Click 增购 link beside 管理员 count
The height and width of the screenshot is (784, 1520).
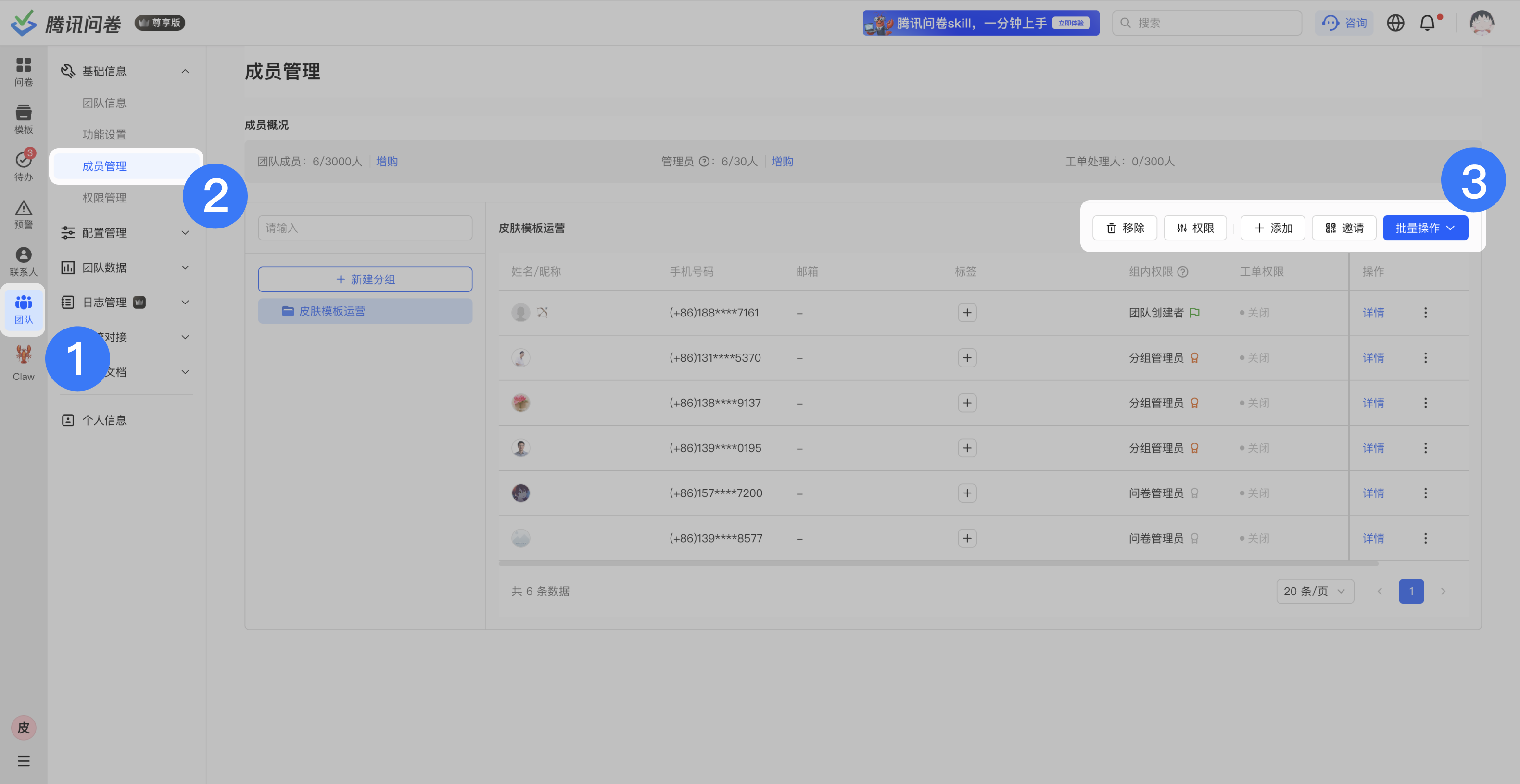point(783,162)
